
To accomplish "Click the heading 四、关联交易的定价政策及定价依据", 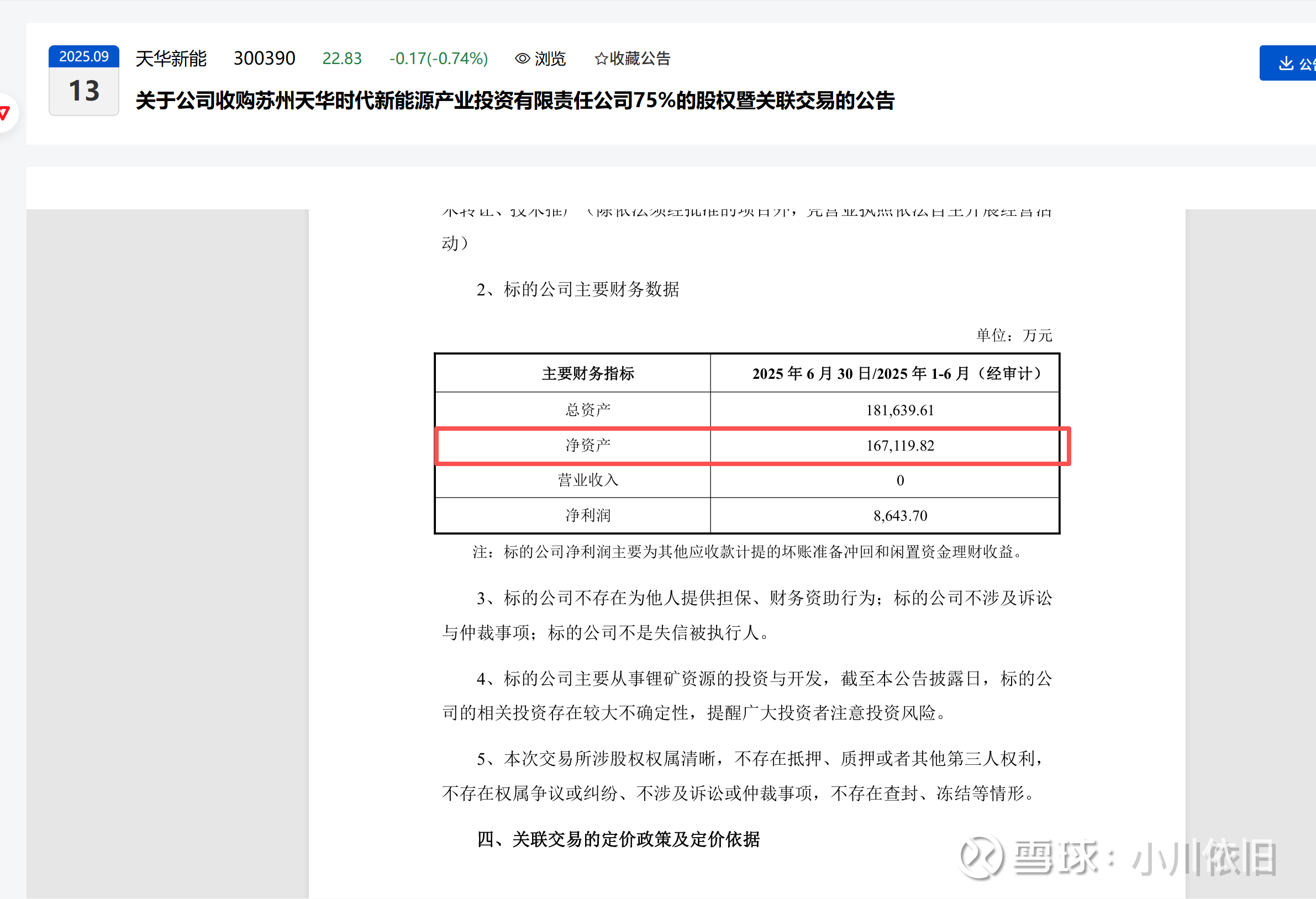I will tap(618, 839).
